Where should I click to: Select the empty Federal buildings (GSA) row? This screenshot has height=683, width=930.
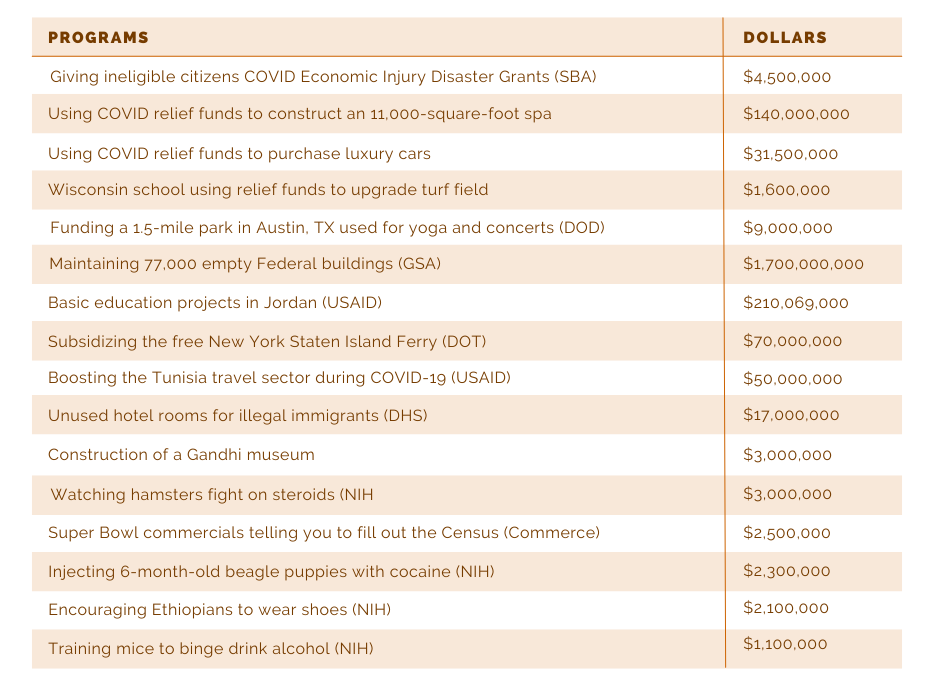click(245, 265)
